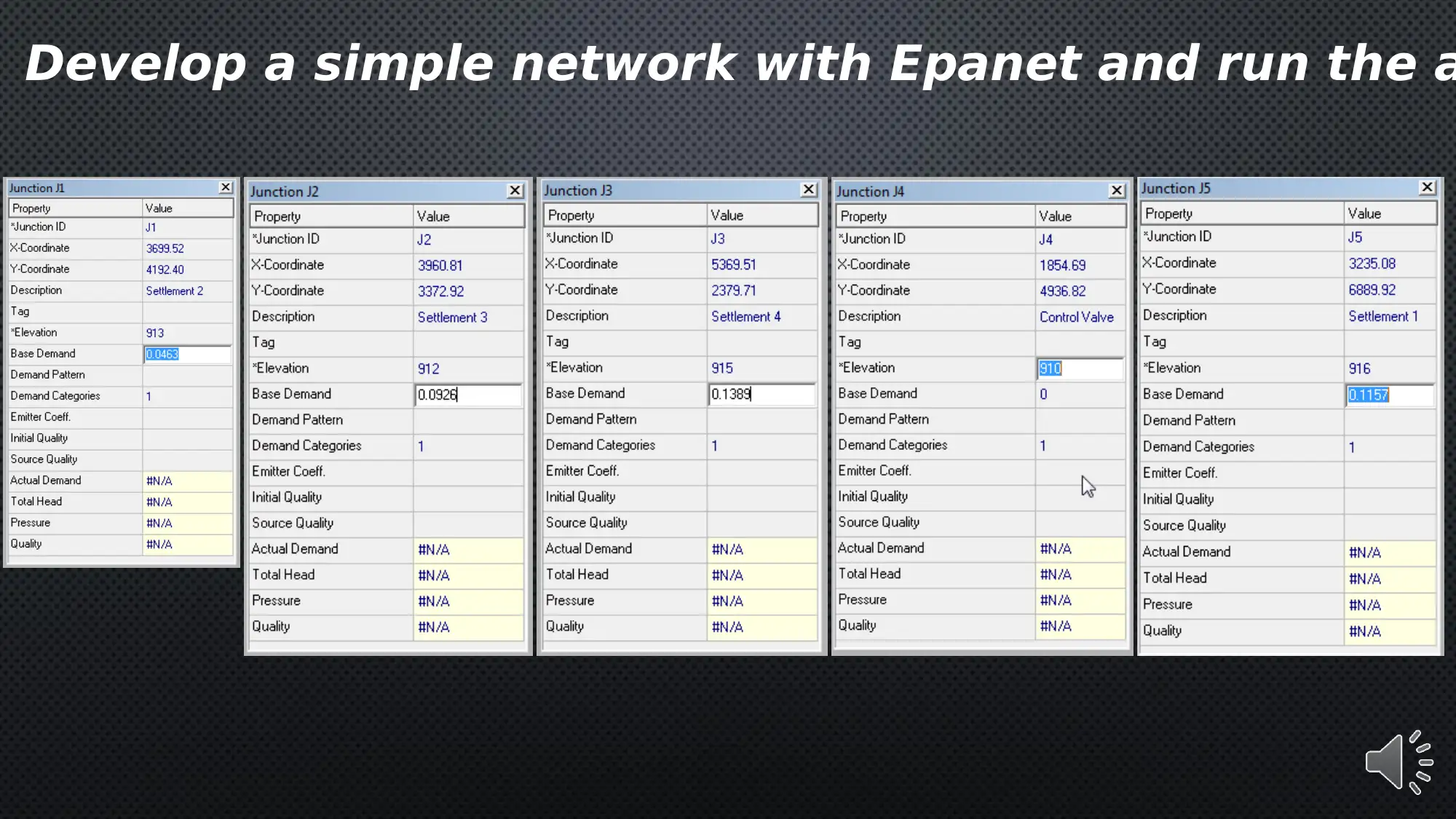Select J4 Y-Coordinate value 4936.82
This screenshot has width=1456, height=819.
[x=1063, y=291]
